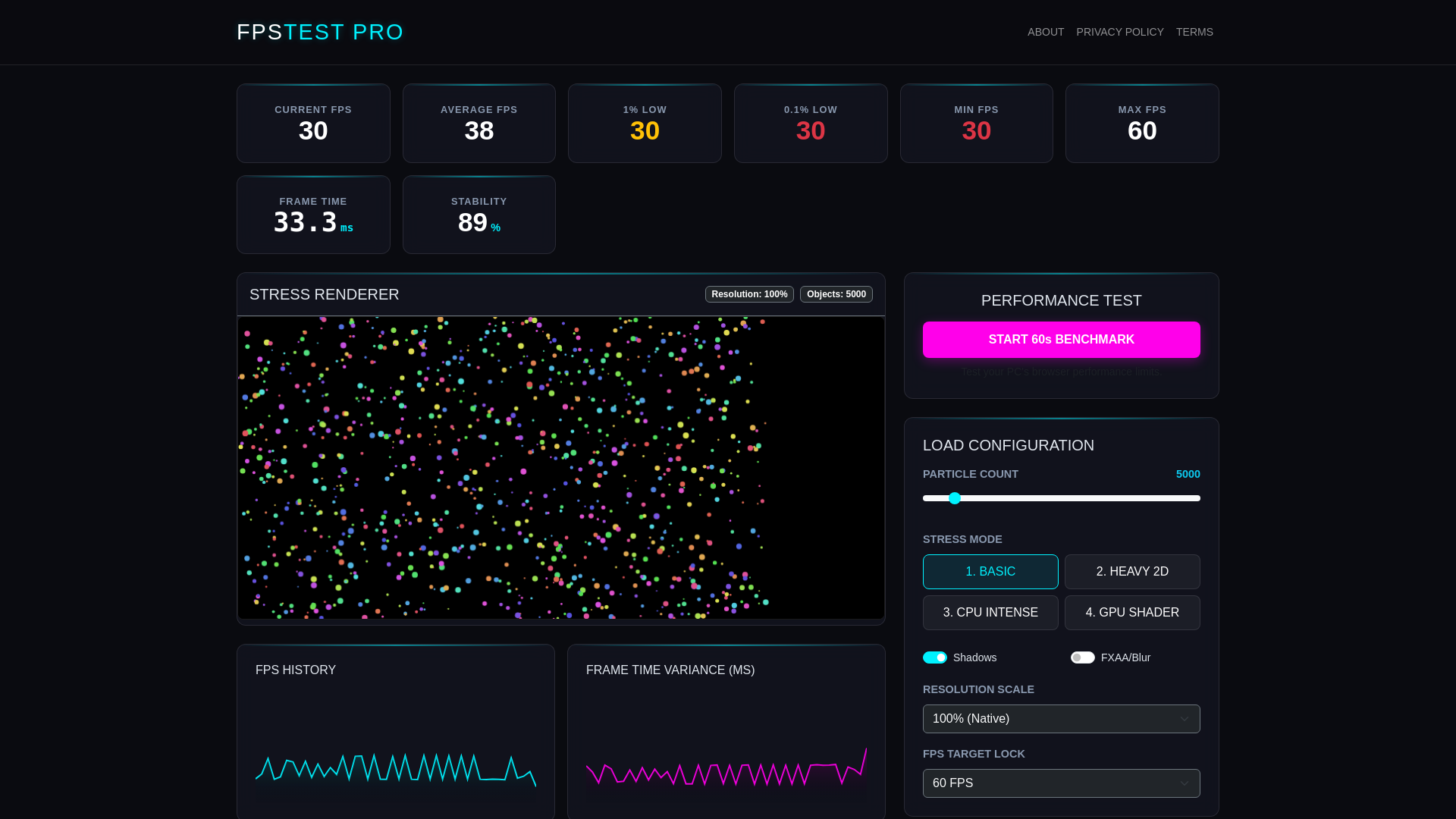1456x819 pixels.
Task: Select the 2. HEAVY 2D stress mode
Action: (1132, 572)
